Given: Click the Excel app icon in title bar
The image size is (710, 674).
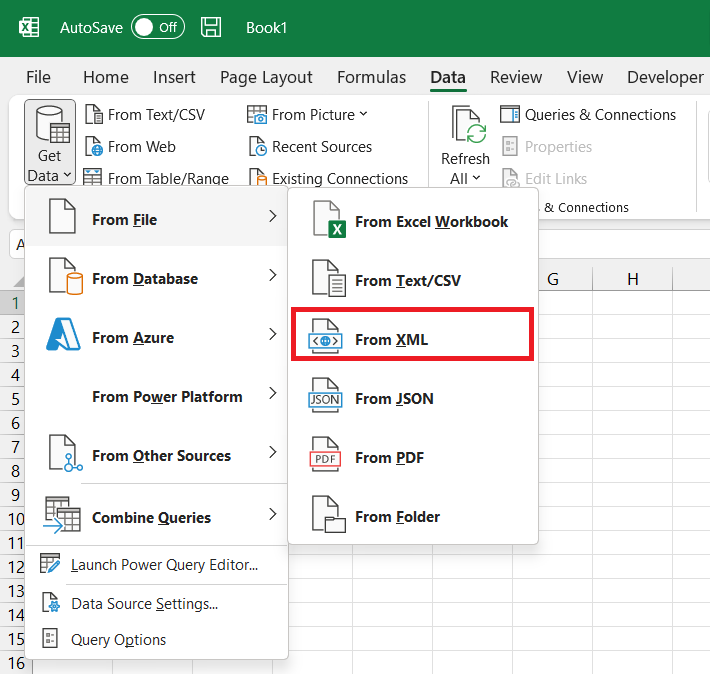Looking at the screenshot, I should tap(29, 27).
